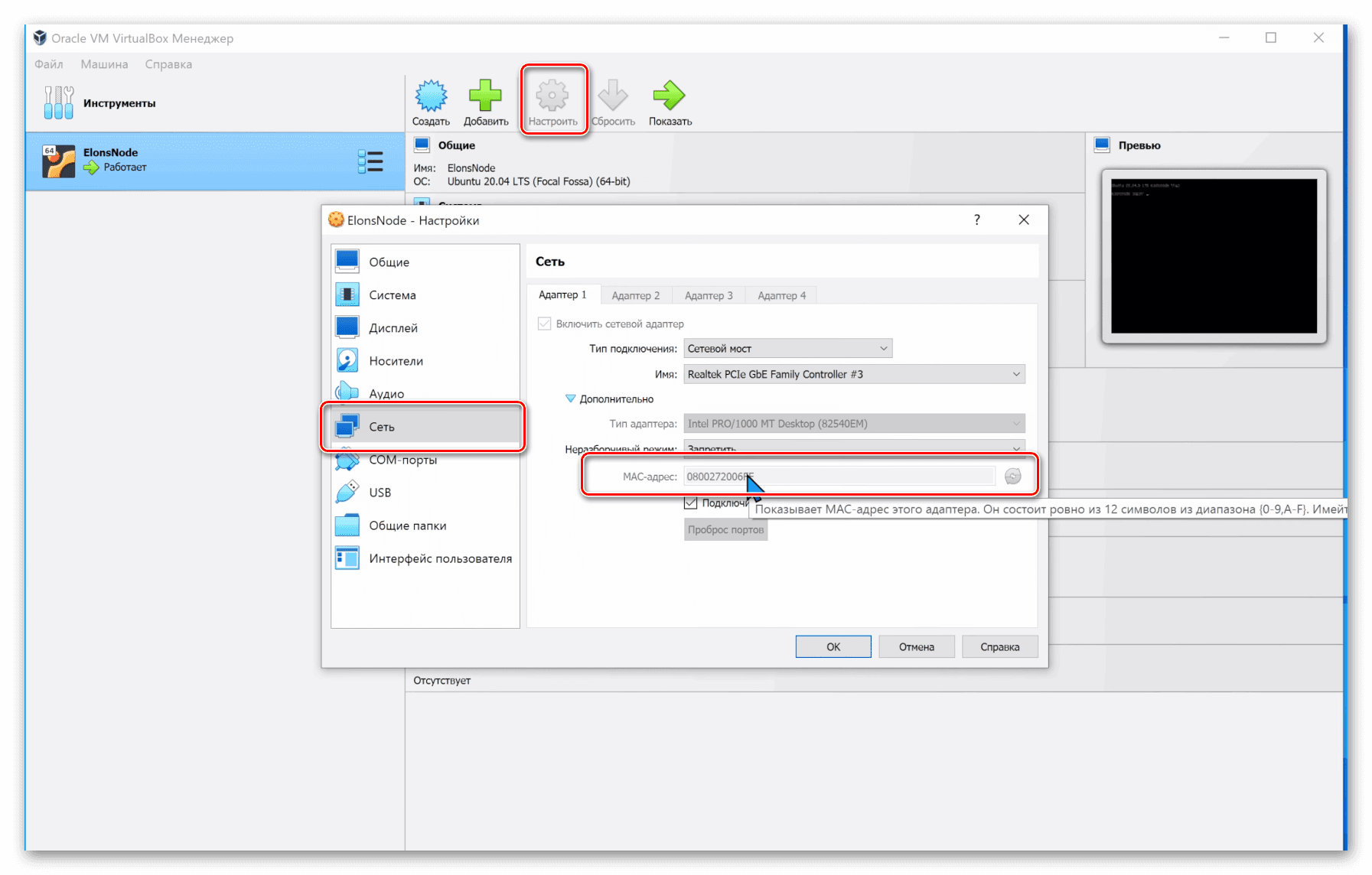Screen dimensions: 1372x875
Task: Select Общие category in settings dialog
Action: click(425, 262)
